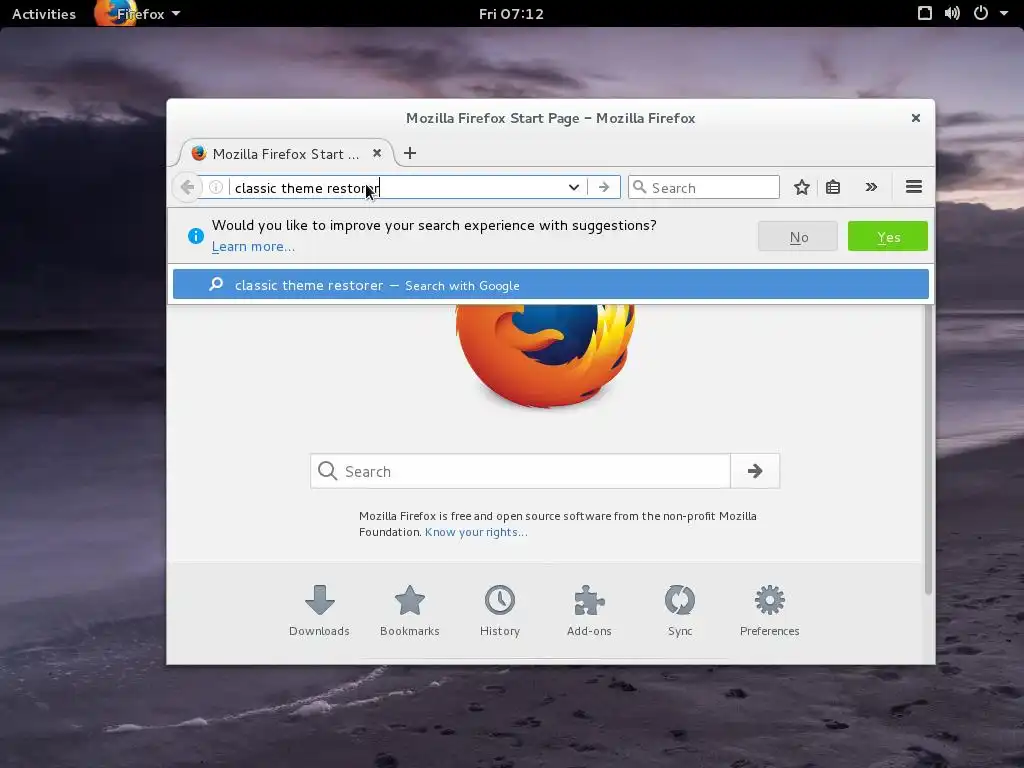Open Know your rights link

tap(476, 532)
